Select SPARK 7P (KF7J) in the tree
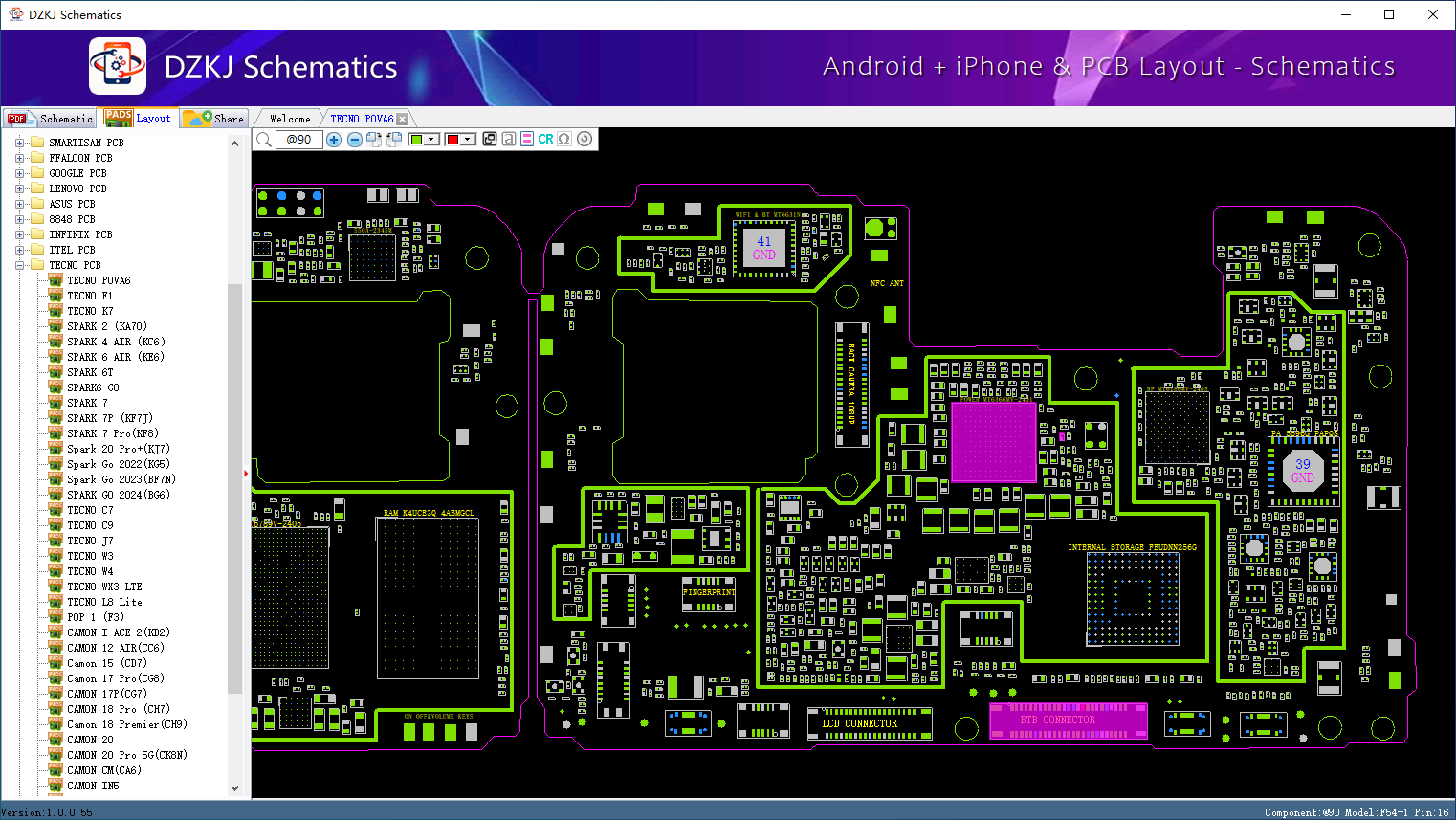 point(110,418)
